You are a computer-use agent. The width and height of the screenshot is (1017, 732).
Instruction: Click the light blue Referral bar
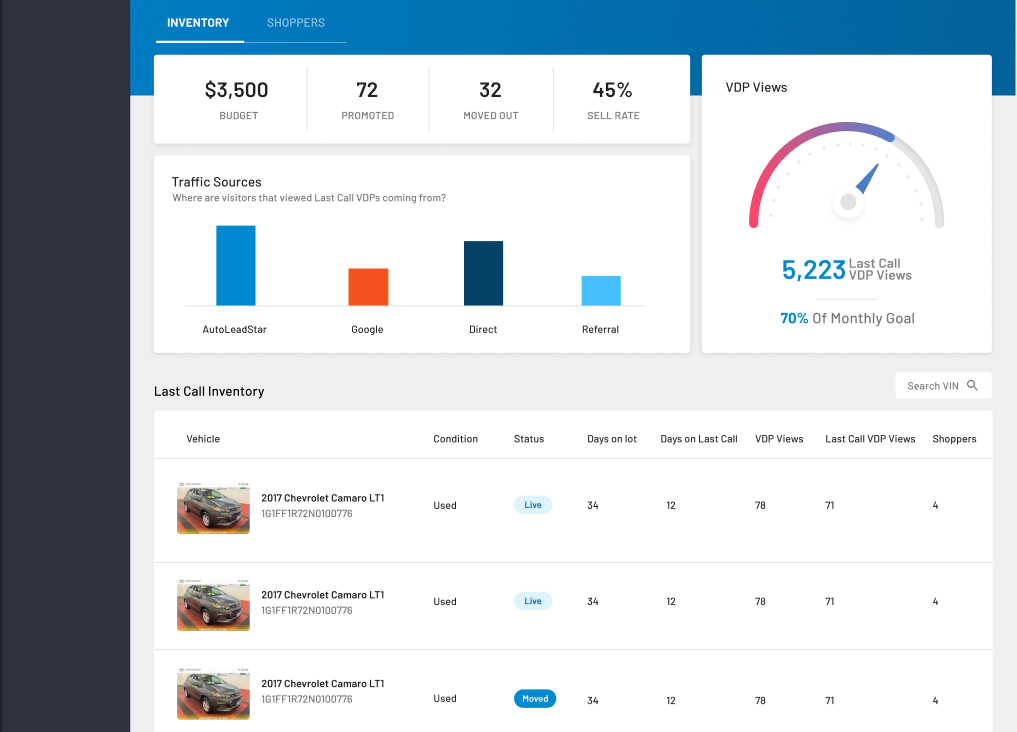tap(601, 290)
